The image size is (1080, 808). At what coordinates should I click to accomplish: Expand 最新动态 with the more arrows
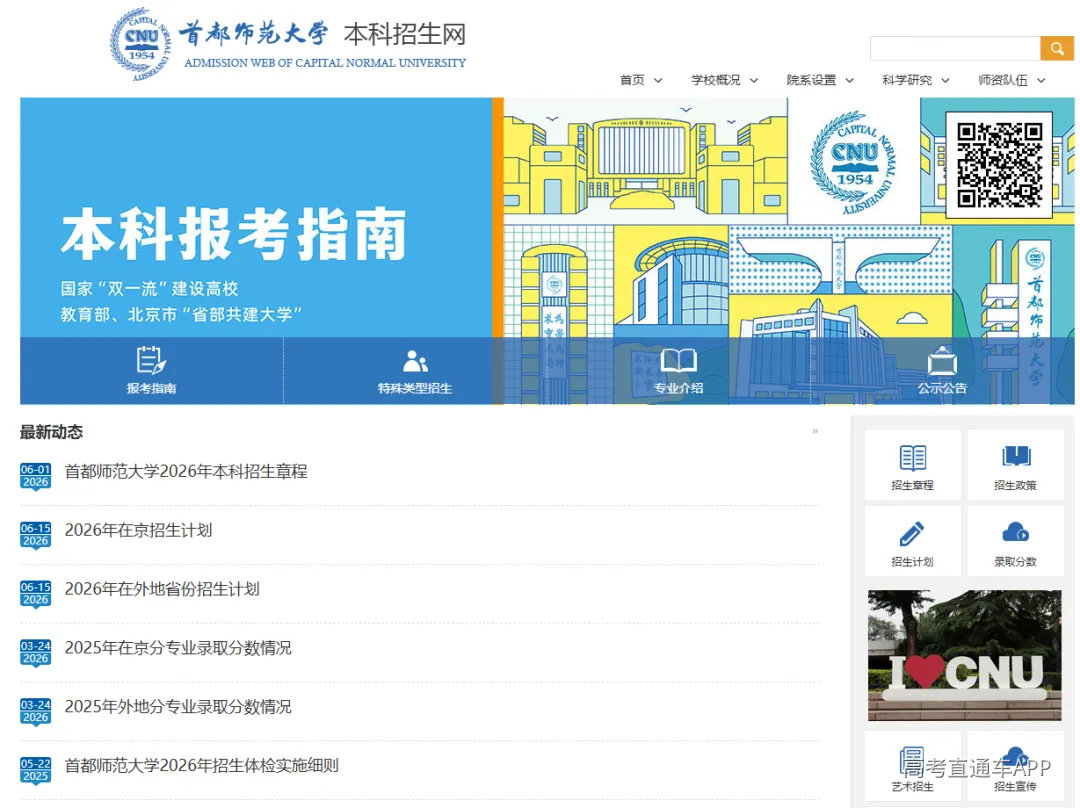pos(815,431)
